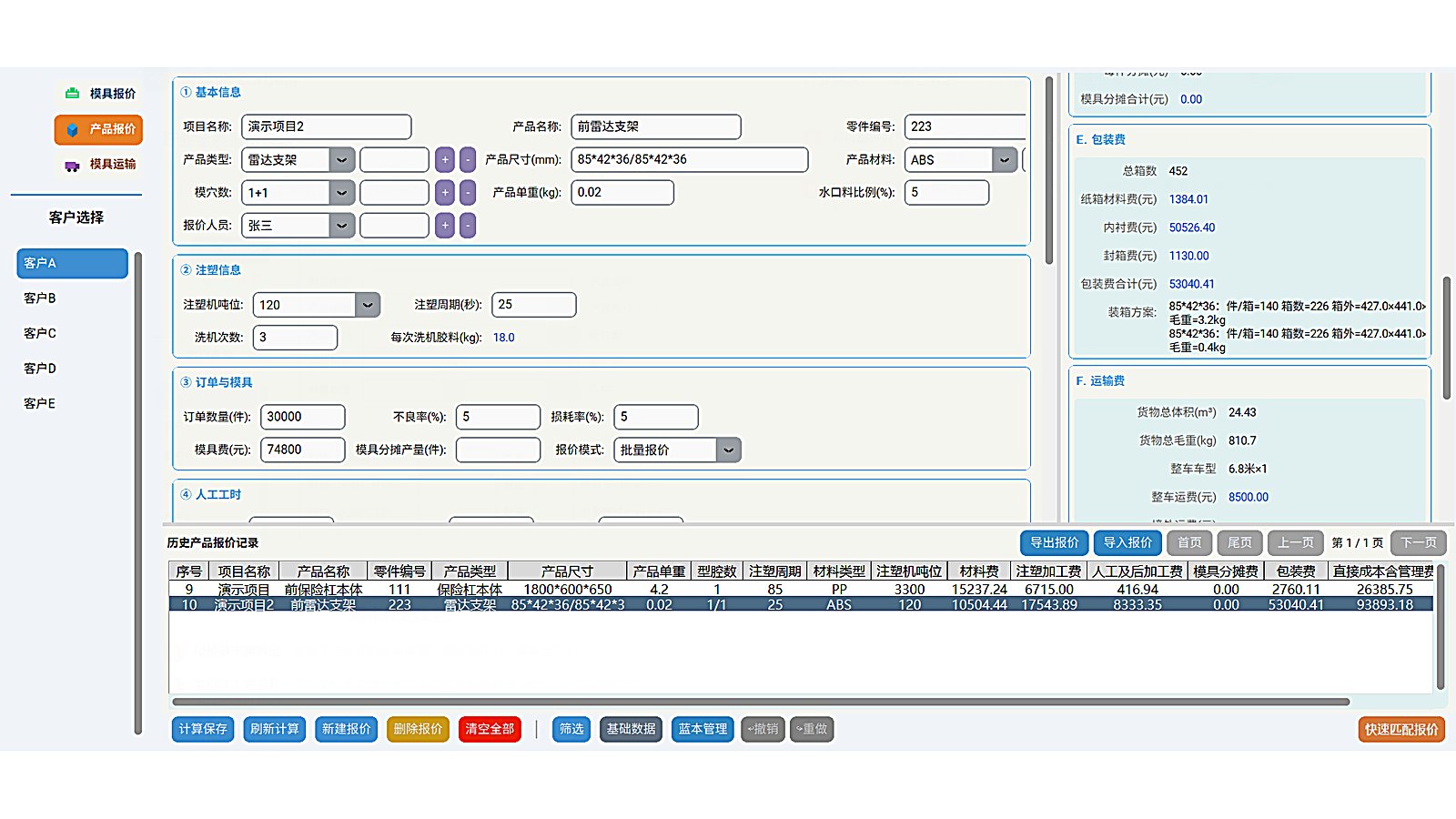Image resolution: width=1456 pixels, height=819 pixels.
Task: Click the red 清空全部 button
Action: click(490, 730)
